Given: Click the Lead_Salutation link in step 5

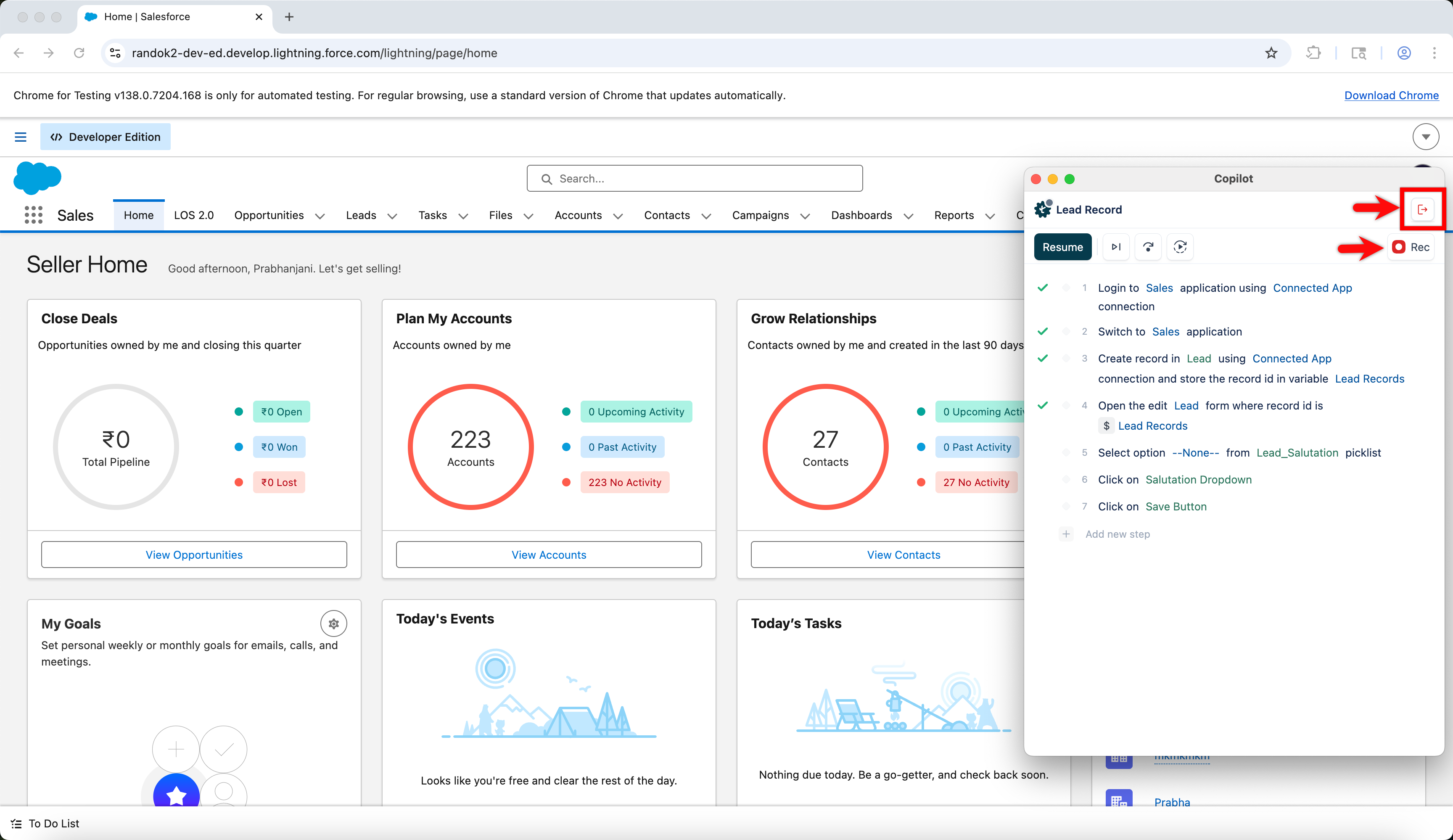Looking at the screenshot, I should pyautogui.click(x=1297, y=452).
